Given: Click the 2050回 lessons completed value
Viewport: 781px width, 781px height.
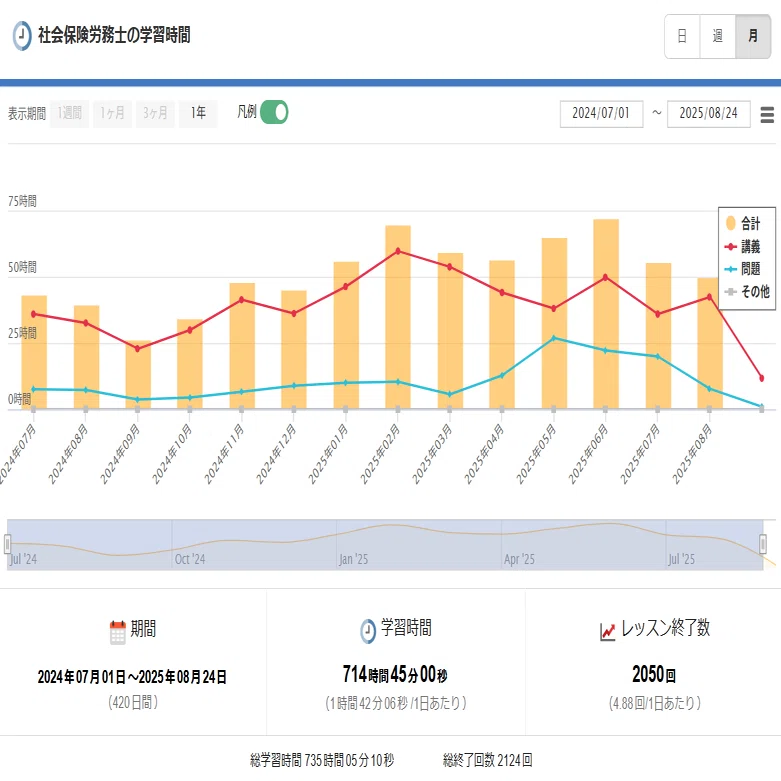Looking at the screenshot, I should click(654, 674).
